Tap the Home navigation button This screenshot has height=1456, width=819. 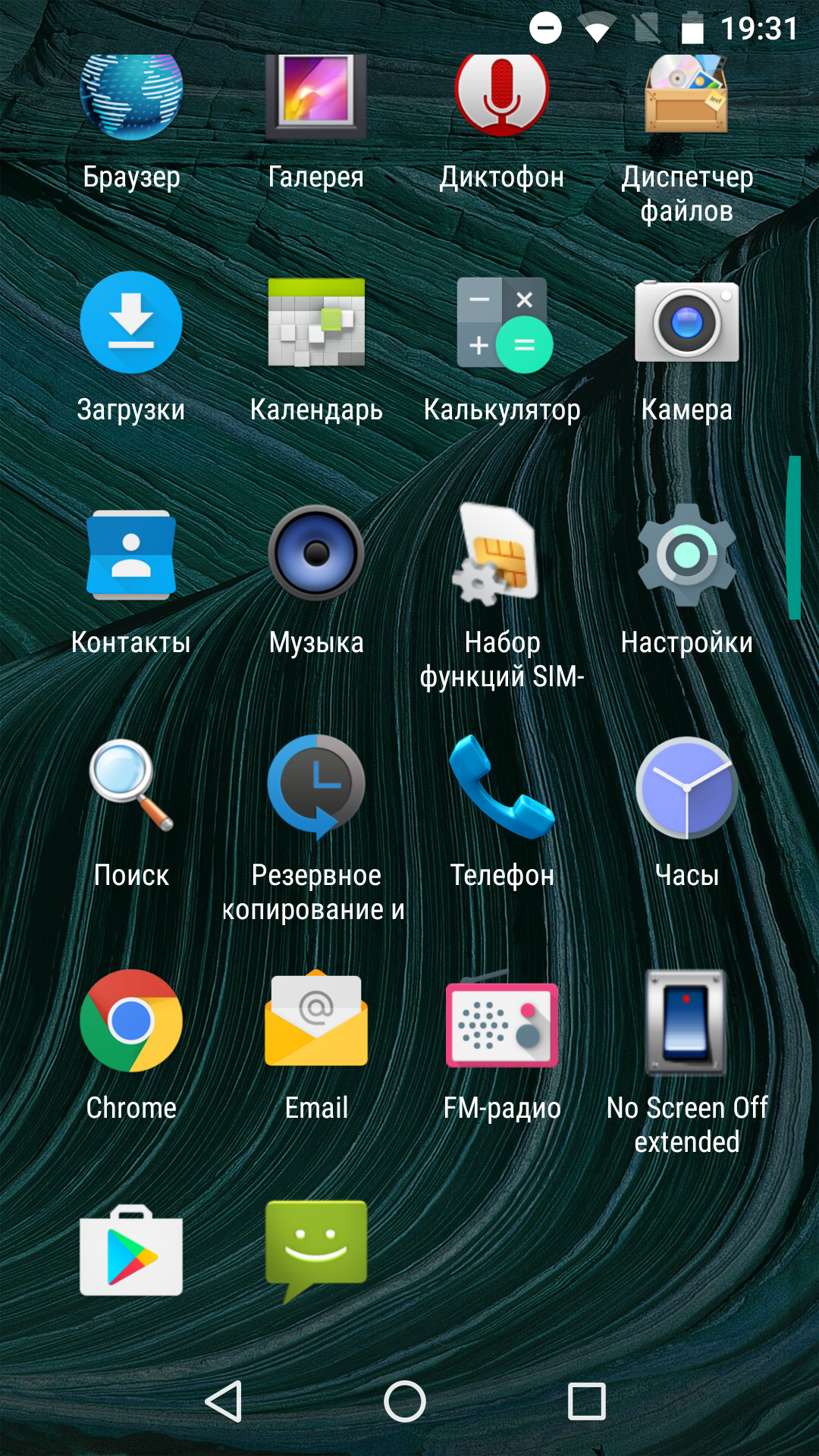tap(405, 1401)
